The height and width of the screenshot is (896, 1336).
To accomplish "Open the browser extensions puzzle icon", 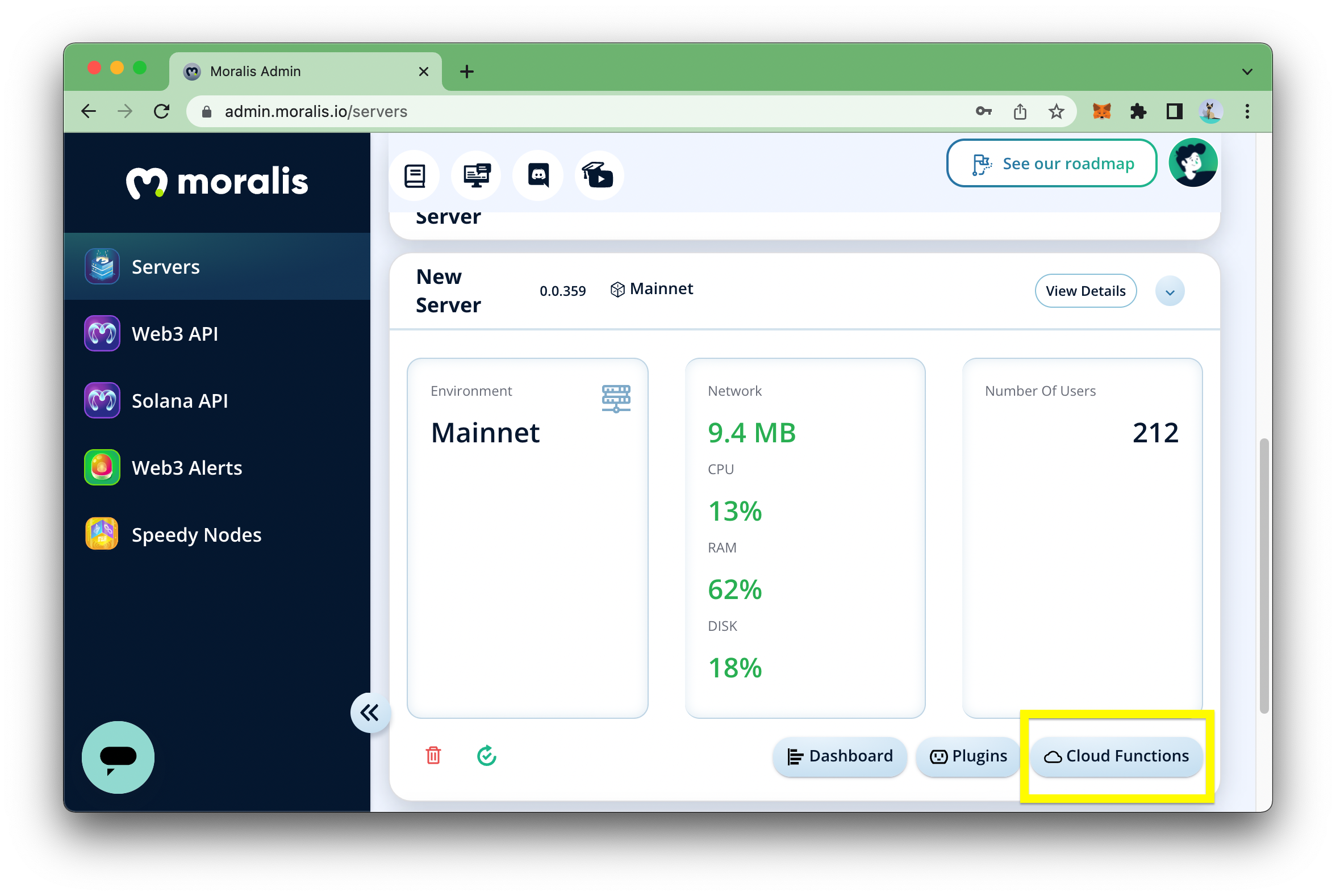I will tap(1138, 111).
